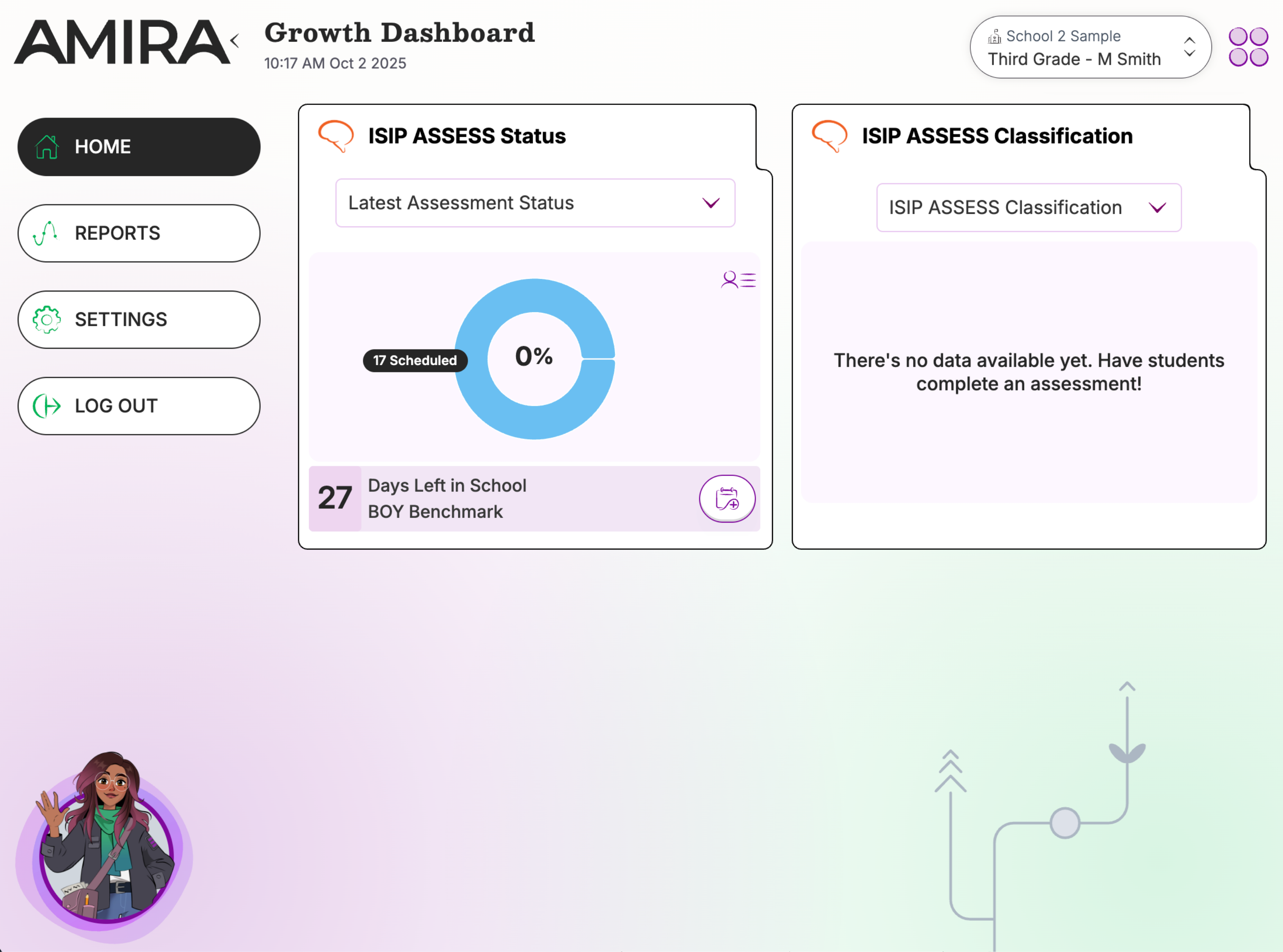
Task: Click the student list icon above donut chart
Action: (738, 280)
